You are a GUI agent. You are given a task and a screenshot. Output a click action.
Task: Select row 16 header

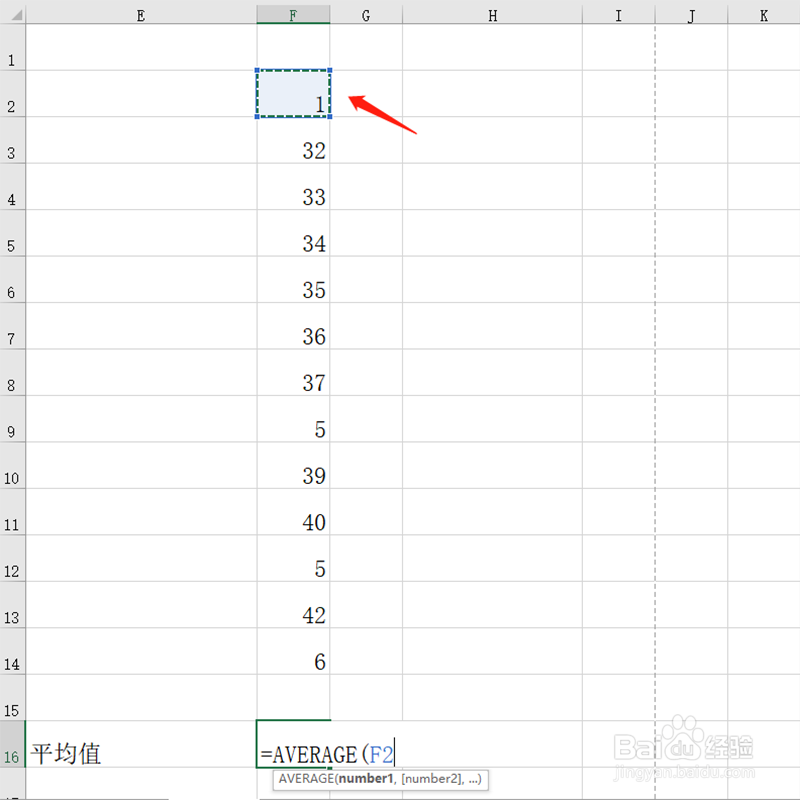click(x=12, y=743)
